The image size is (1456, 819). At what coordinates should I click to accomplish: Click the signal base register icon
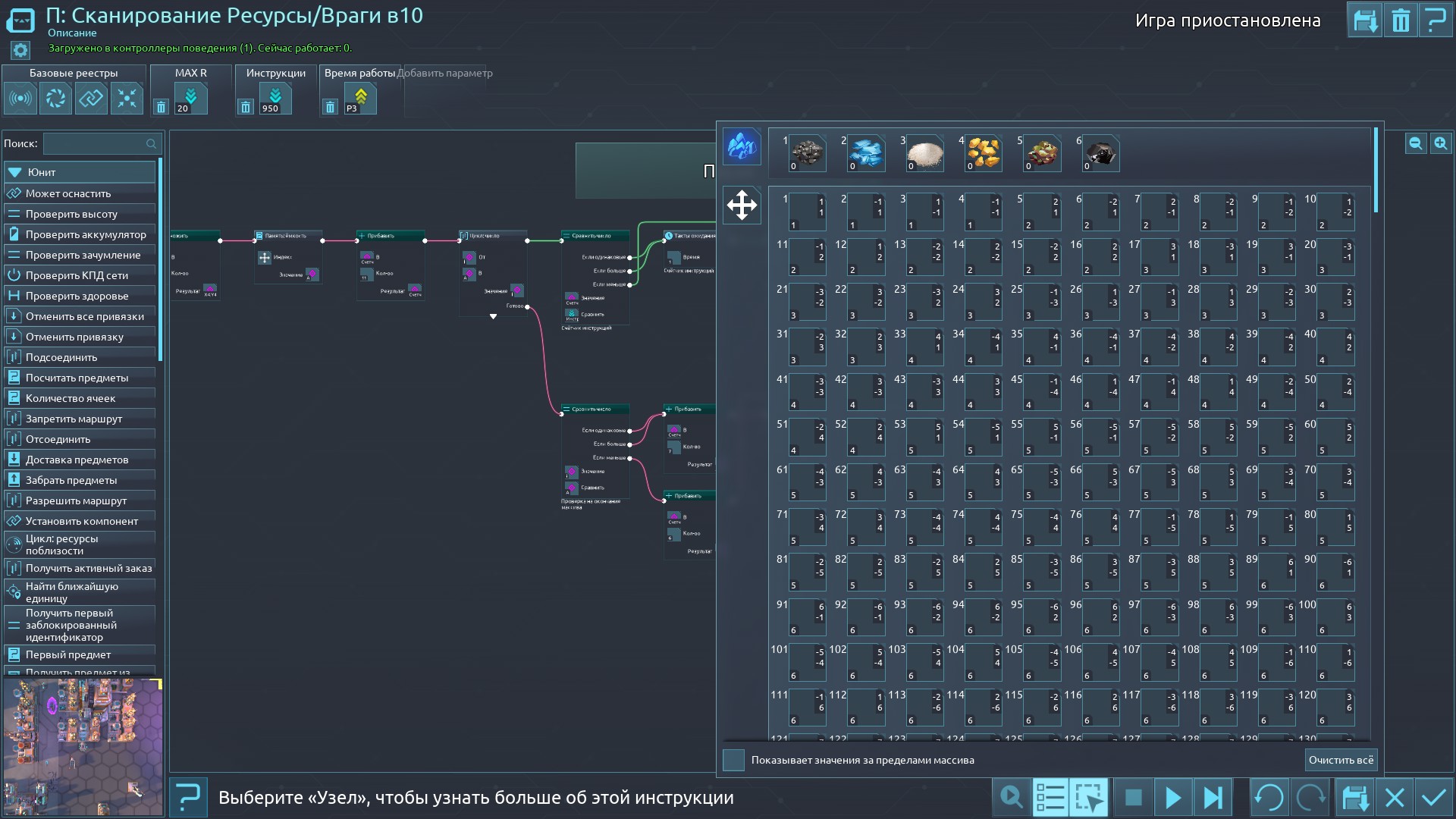tap(20, 99)
